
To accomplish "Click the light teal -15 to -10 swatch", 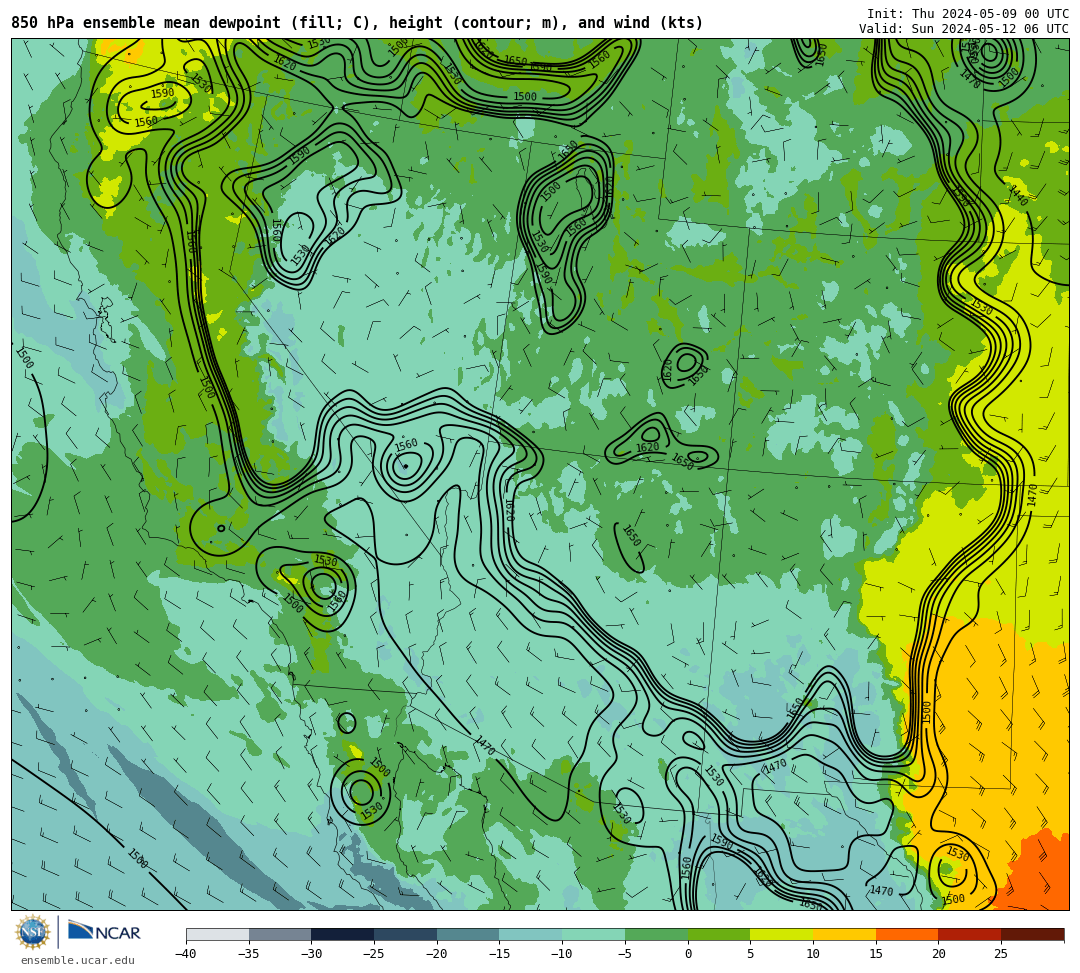I will click(x=530, y=934).
